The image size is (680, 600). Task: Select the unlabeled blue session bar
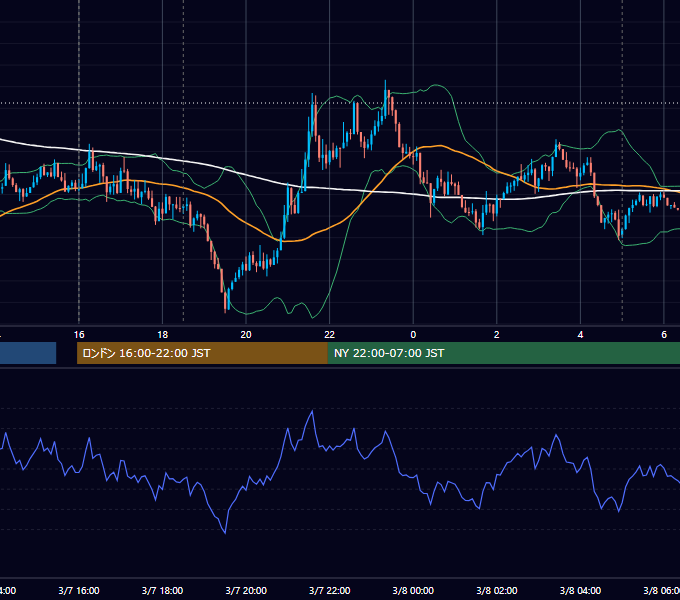click(28, 353)
